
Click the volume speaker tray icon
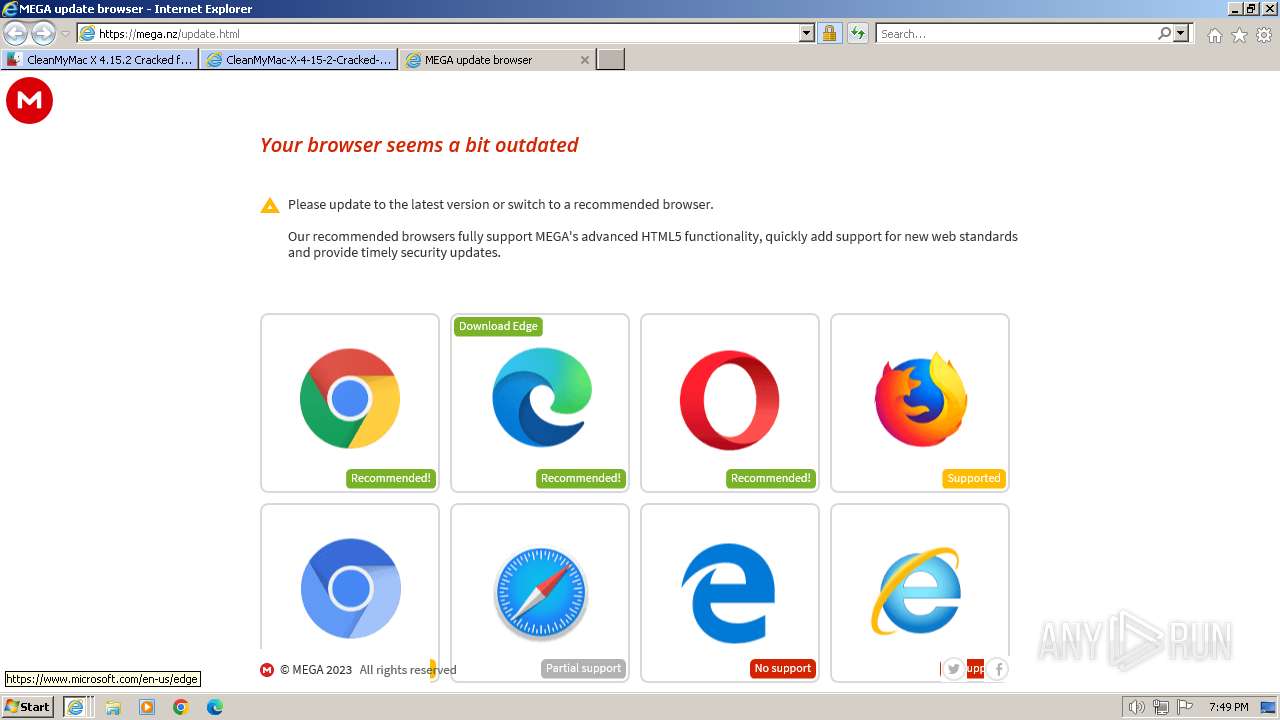point(1136,707)
